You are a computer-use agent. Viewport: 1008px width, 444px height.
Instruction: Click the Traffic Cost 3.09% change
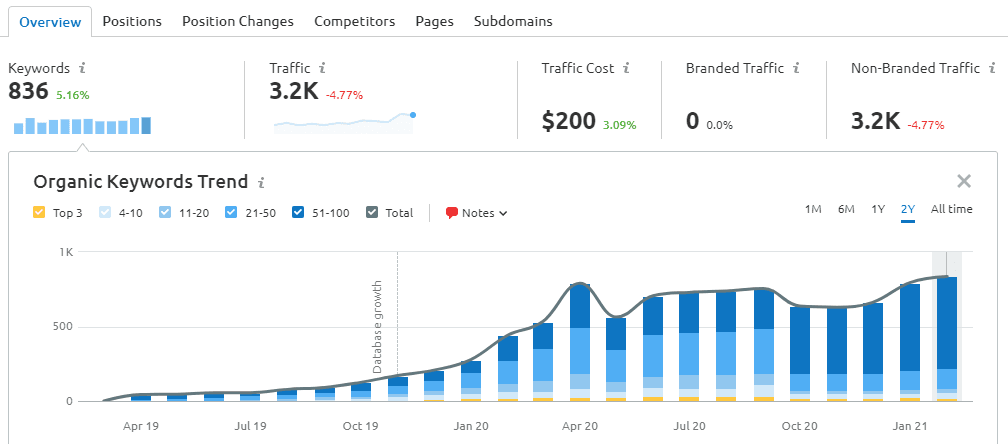(x=619, y=125)
